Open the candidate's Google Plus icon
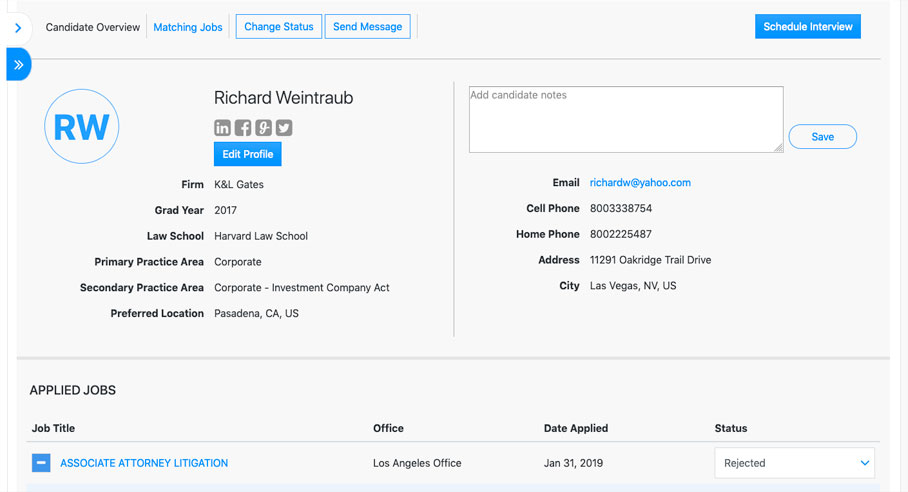The height and width of the screenshot is (492, 908). pyautogui.click(x=263, y=127)
